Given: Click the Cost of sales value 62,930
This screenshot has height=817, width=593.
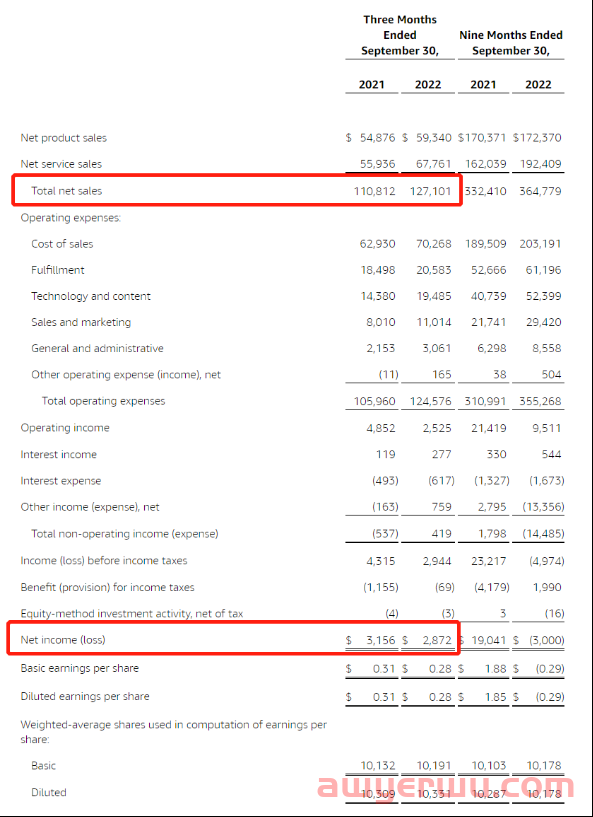Looking at the screenshot, I should (377, 244).
